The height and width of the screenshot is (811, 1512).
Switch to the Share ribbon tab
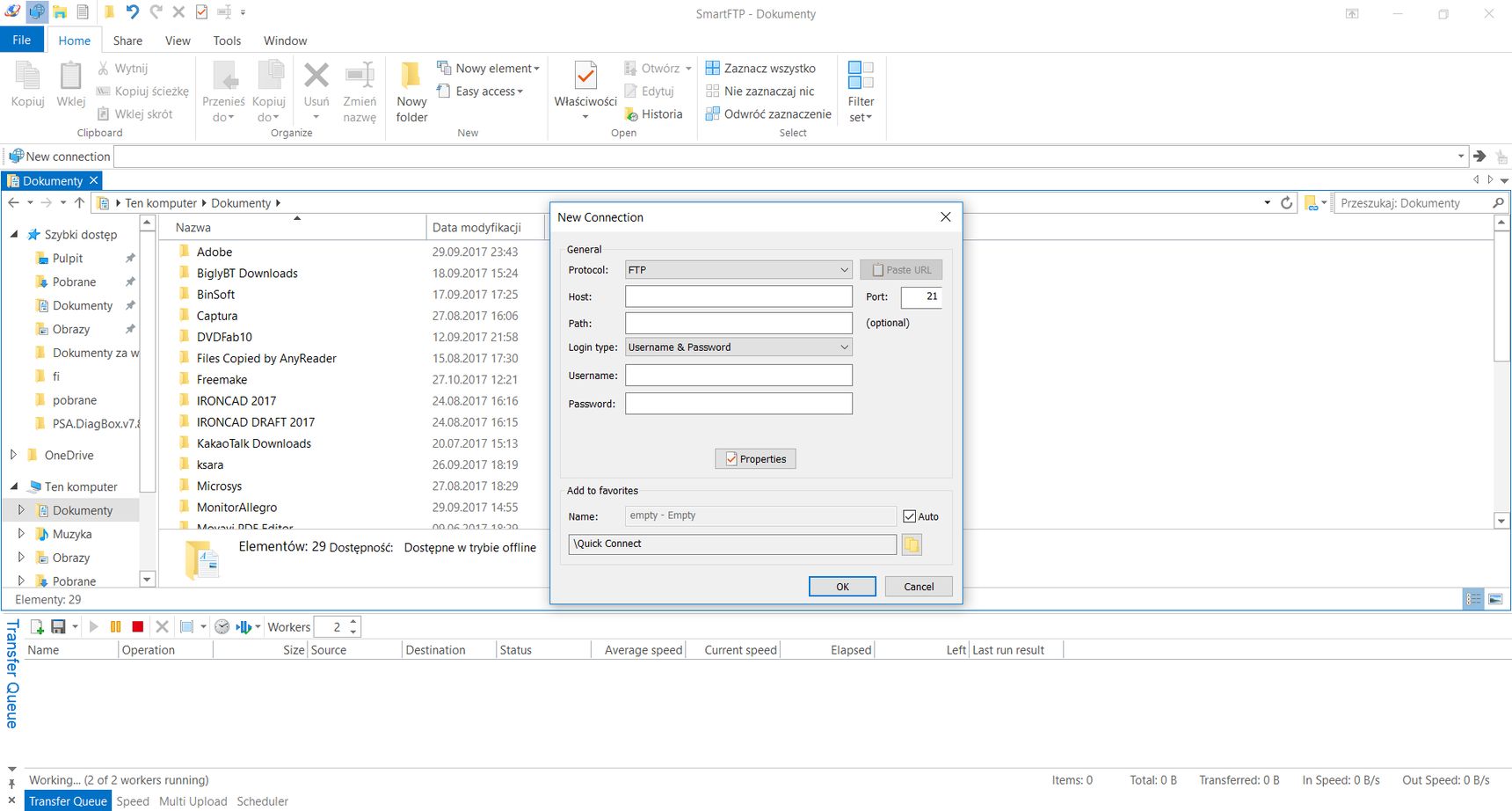pos(127,40)
